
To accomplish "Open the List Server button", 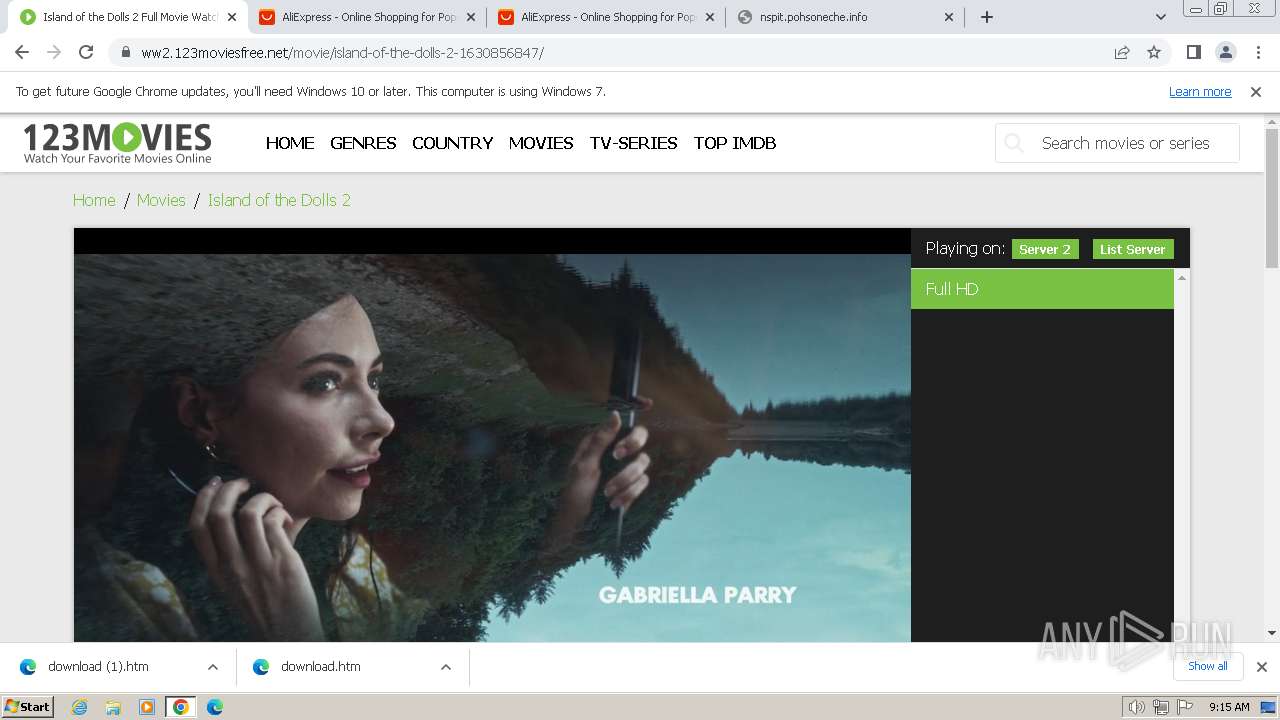I will 1133,249.
